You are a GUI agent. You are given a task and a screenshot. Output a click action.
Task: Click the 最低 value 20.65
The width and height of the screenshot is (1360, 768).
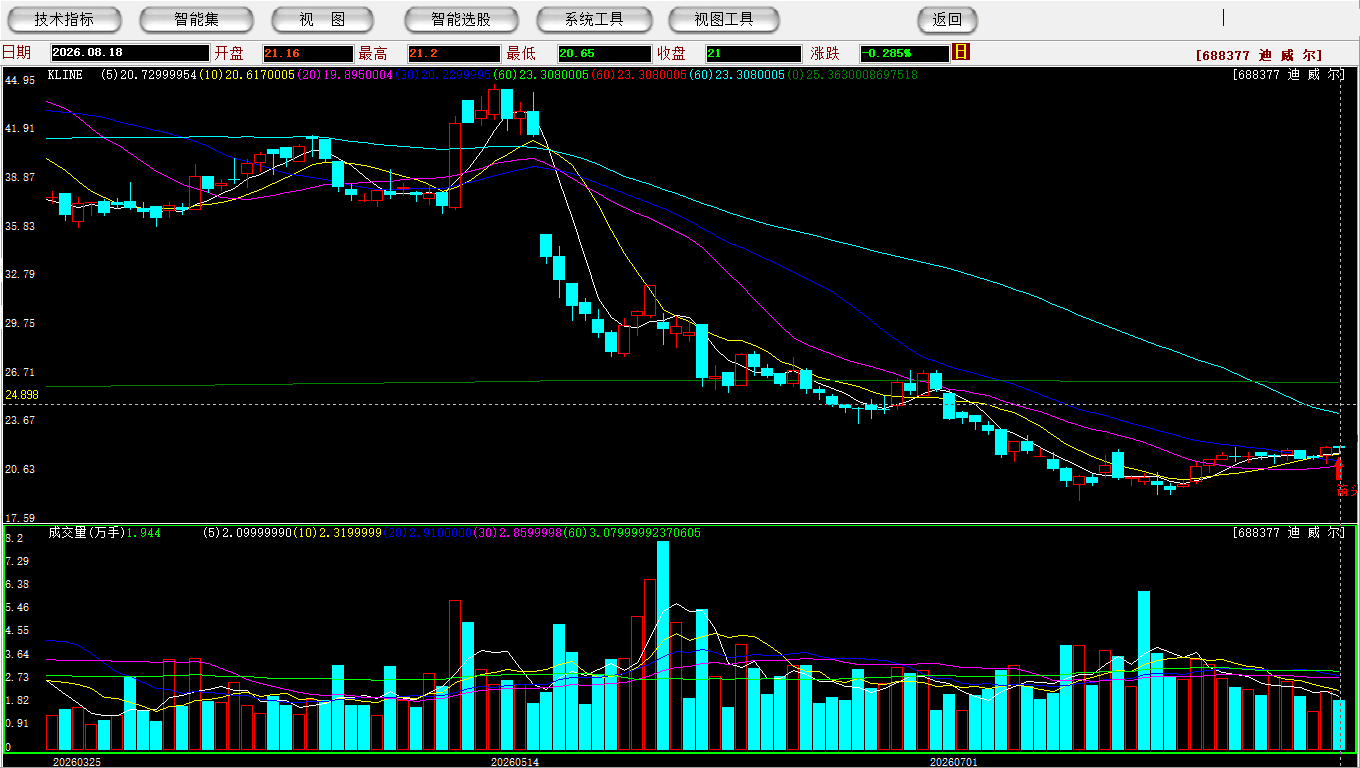(604, 53)
